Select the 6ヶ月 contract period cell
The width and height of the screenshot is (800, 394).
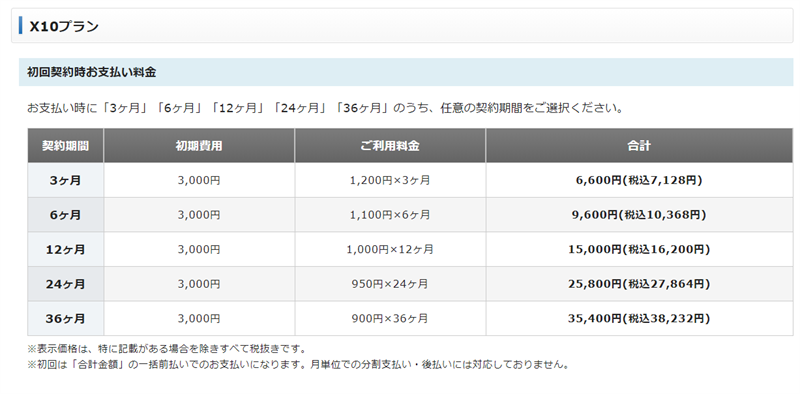[65, 215]
